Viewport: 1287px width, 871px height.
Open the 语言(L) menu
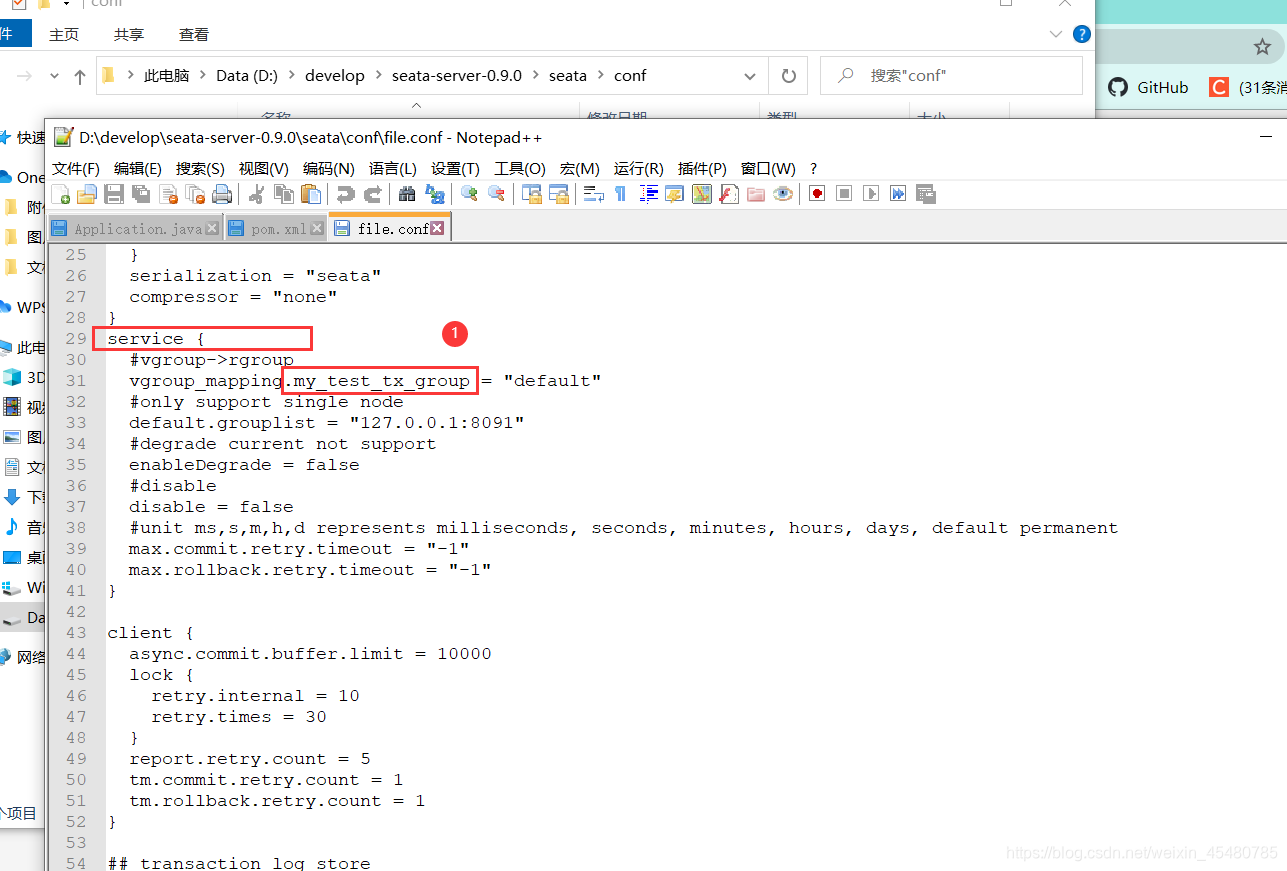coord(393,168)
